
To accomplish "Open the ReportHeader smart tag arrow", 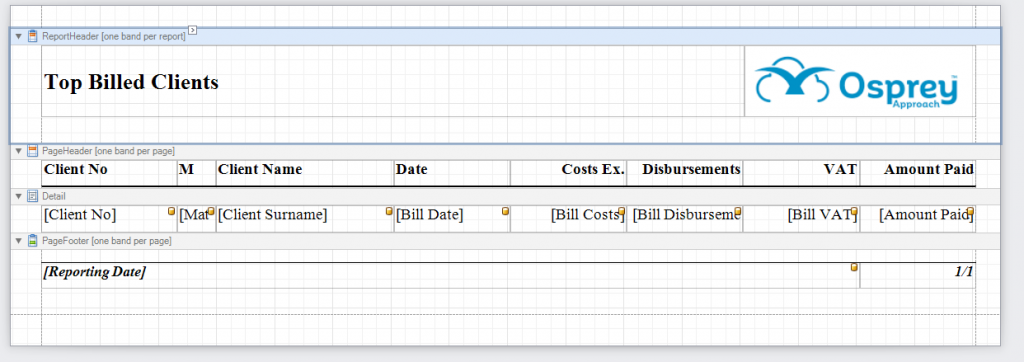I will click(x=193, y=29).
